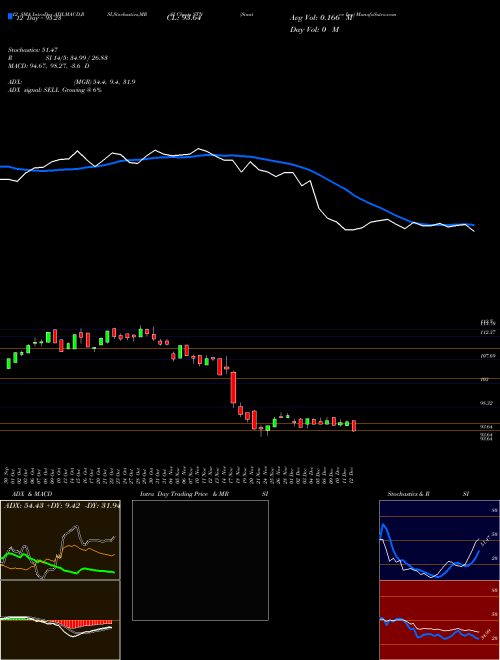
Task: Click the 'ADX signal: SELL Growing @ 6%' text
Action: (x=55, y=90)
